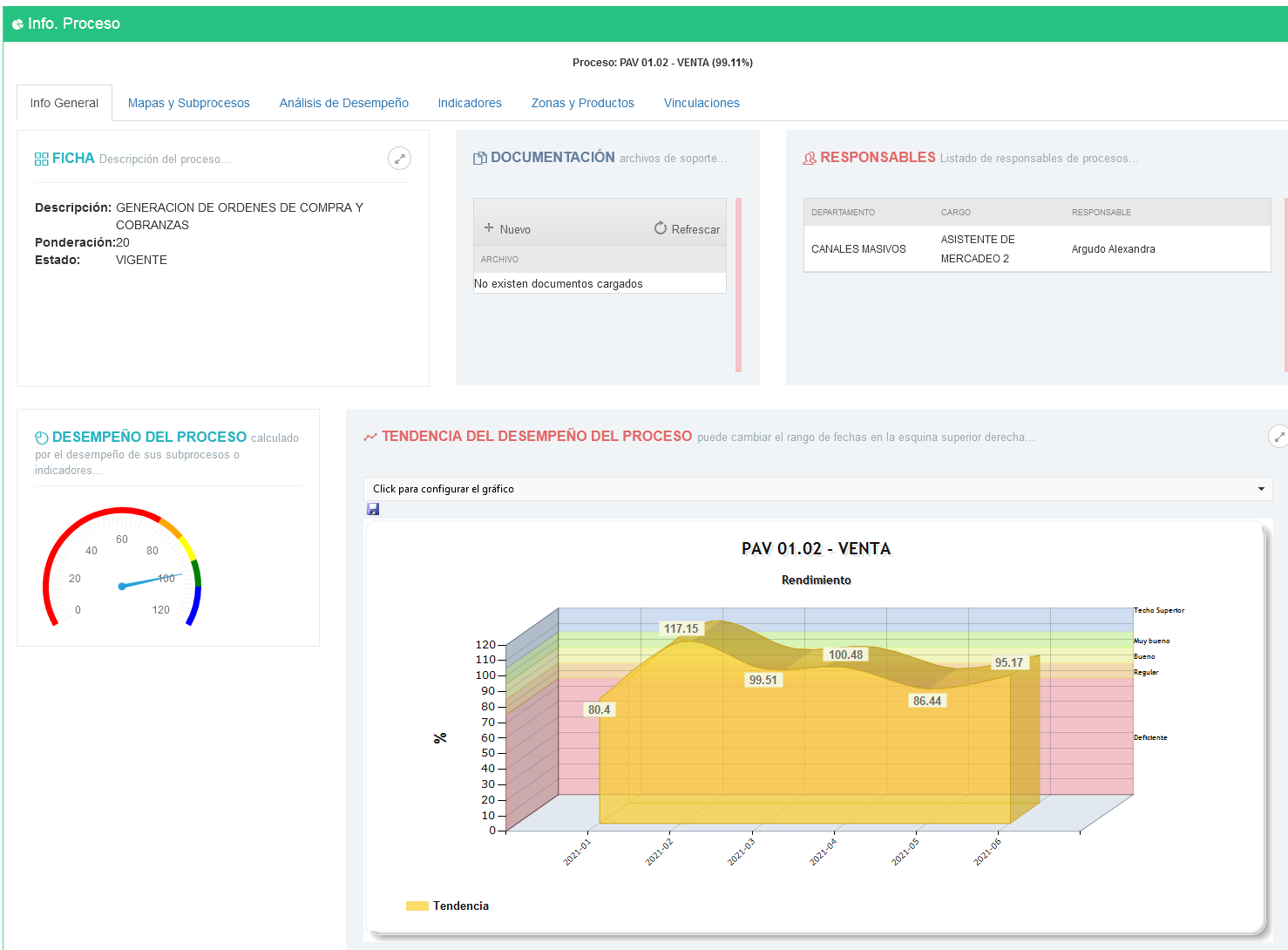Select the CANALES MASIVOS cell

[x=858, y=249]
